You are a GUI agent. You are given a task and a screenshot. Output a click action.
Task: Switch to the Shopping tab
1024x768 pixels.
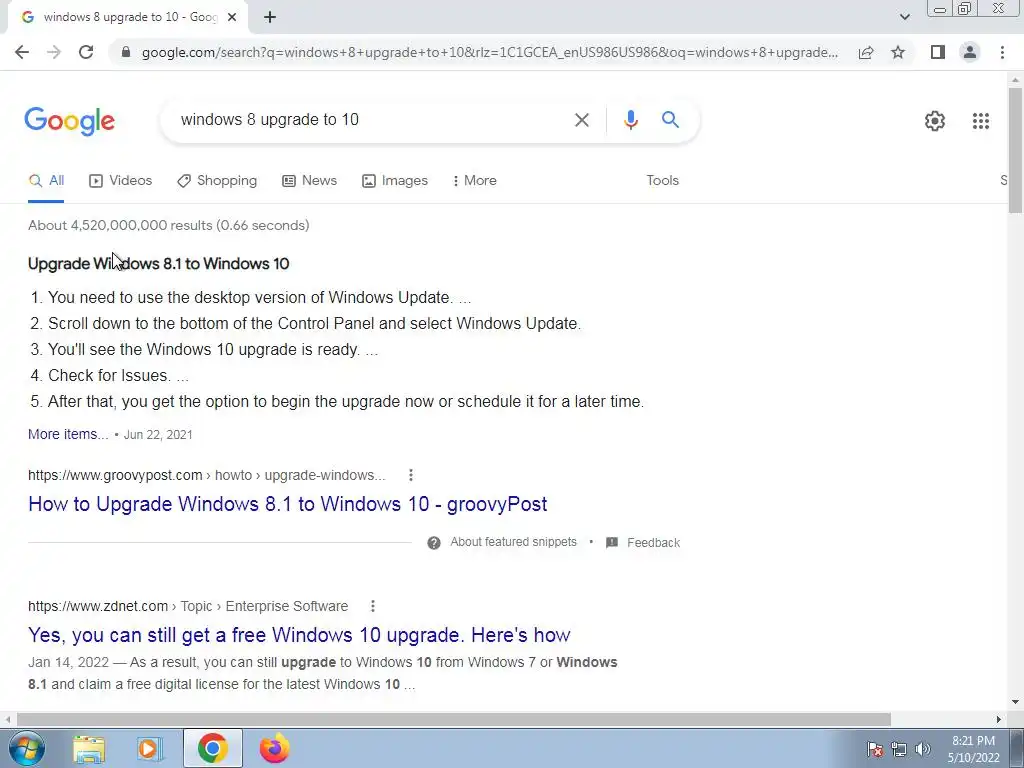pyautogui.click(x=217, y=181)
